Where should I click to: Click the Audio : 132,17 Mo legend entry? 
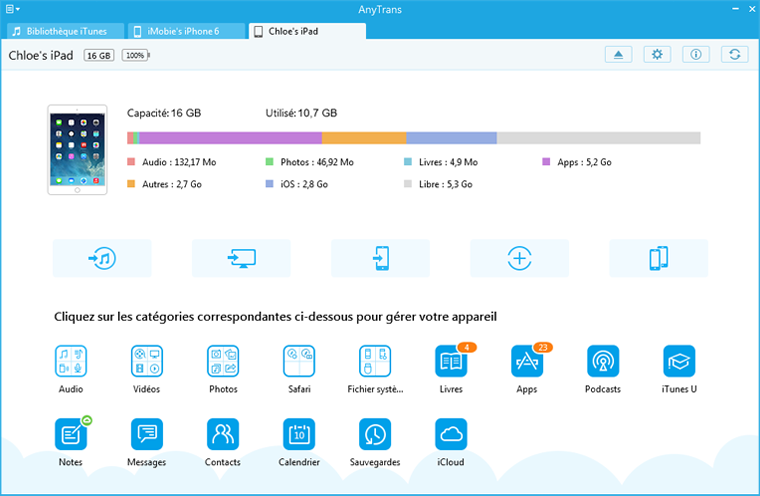172,162
